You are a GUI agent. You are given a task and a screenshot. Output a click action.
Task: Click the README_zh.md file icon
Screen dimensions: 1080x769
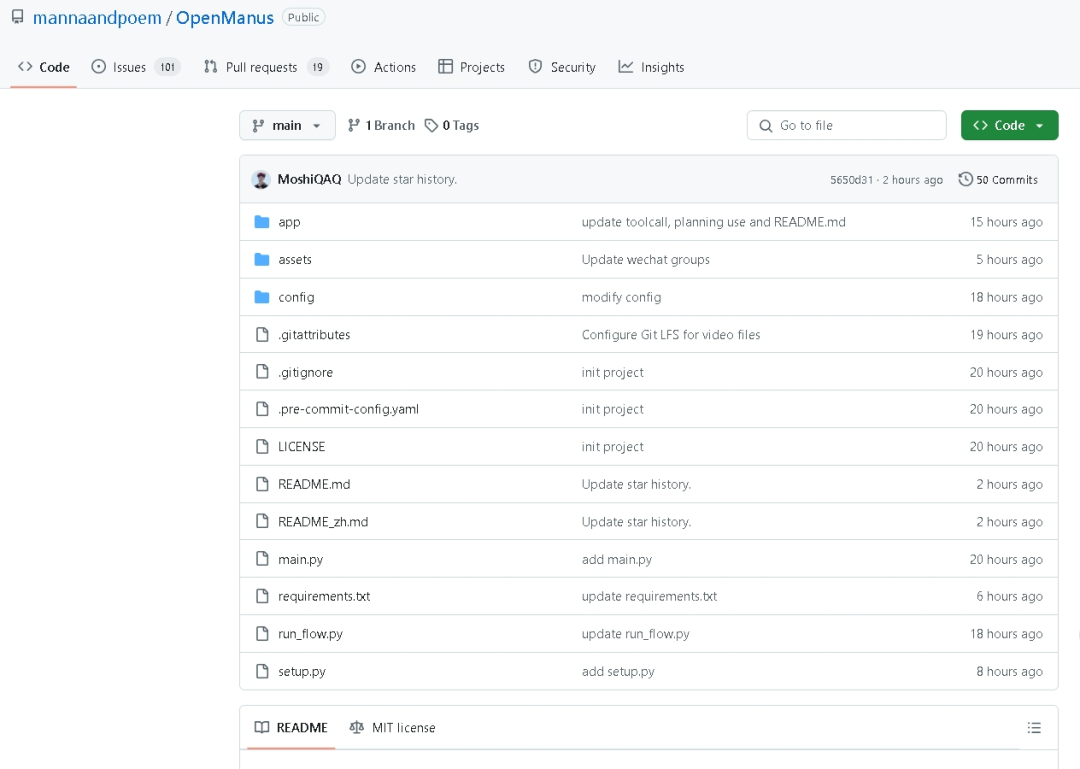262,522
